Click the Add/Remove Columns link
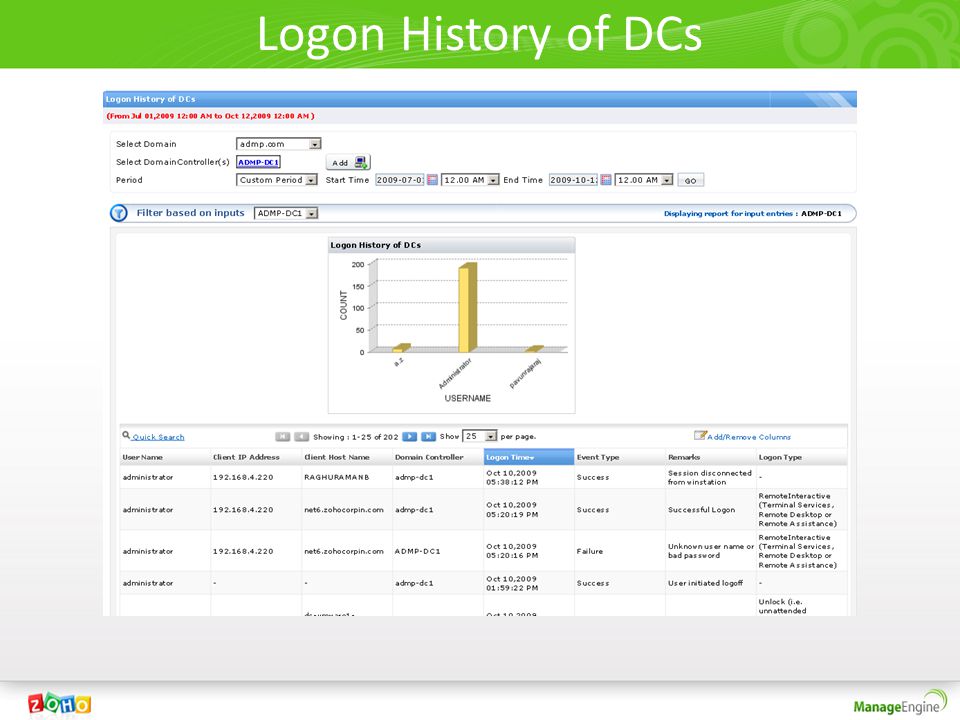 click(749, 437)
